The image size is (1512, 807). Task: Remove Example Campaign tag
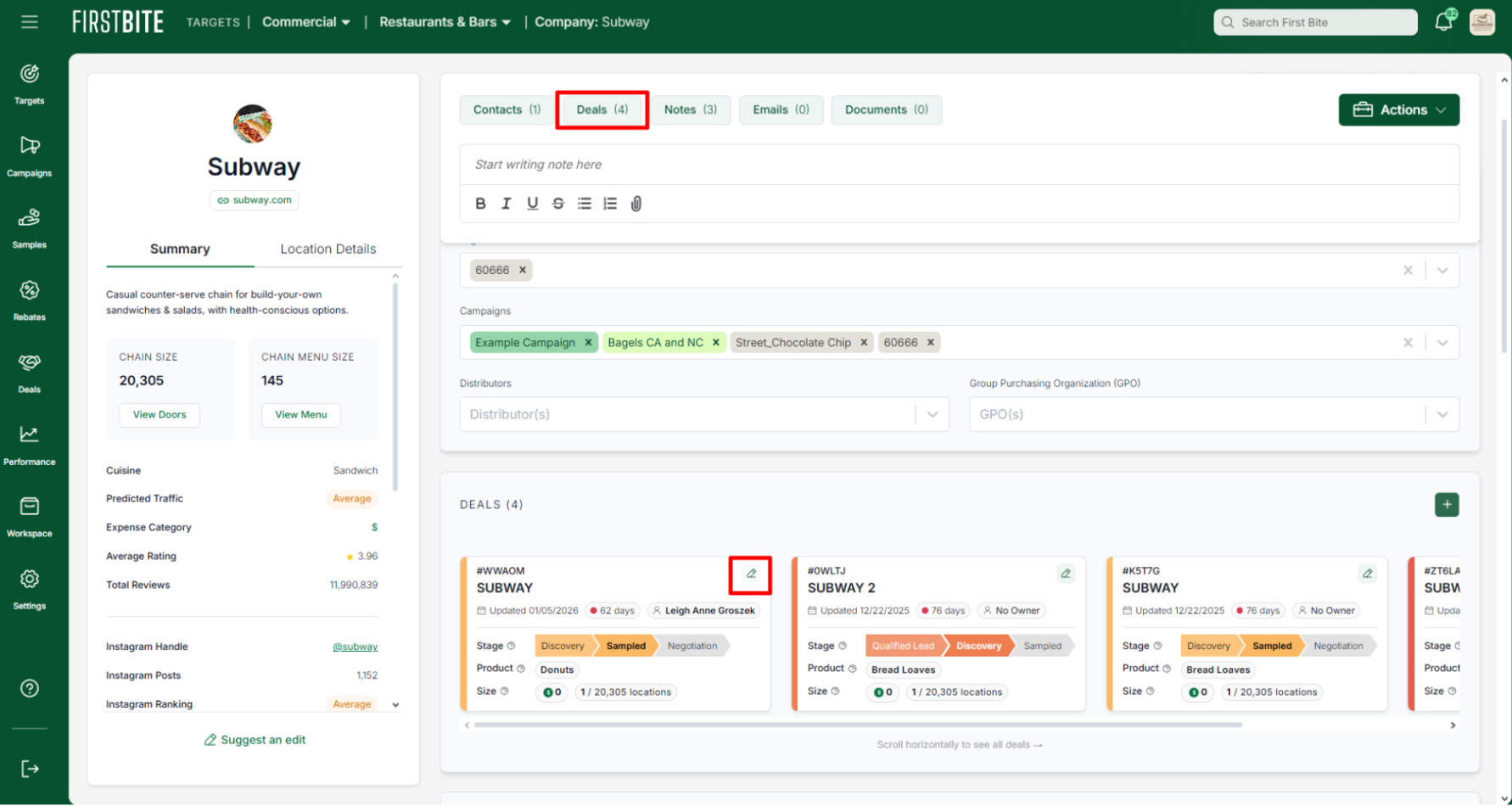click(x=588, y=343)
